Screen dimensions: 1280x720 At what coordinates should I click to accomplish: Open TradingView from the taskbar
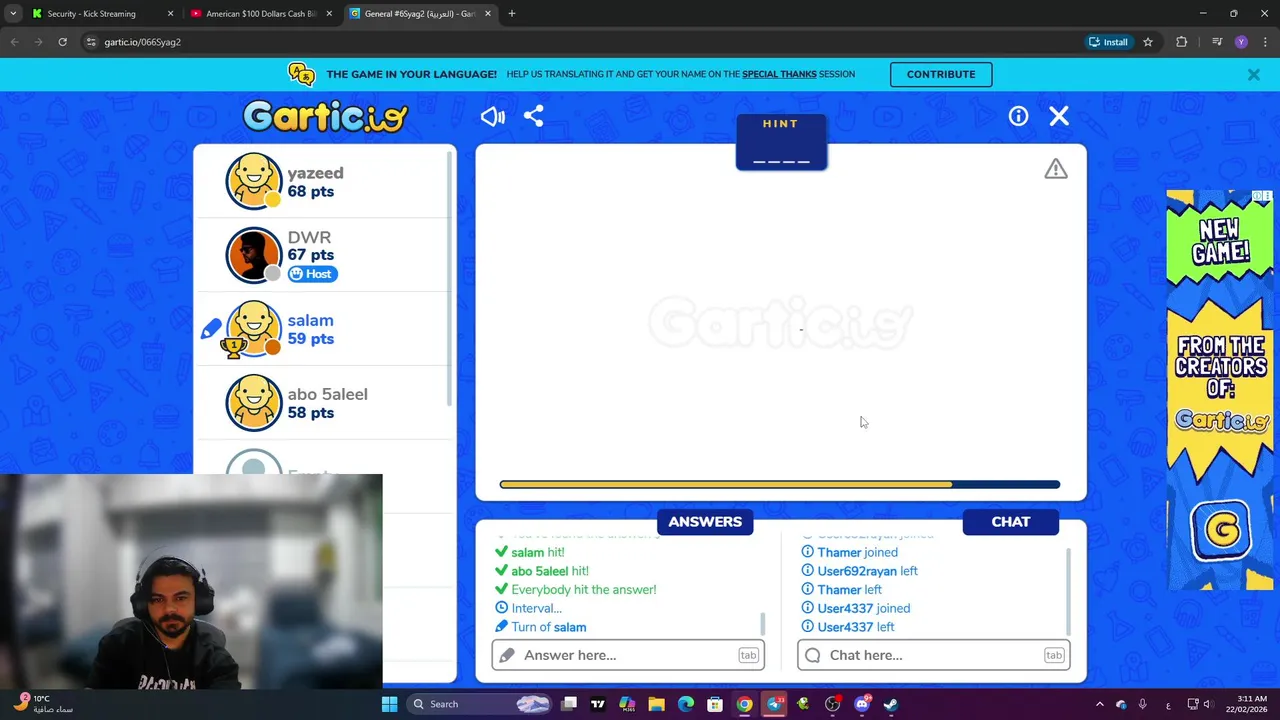pyautogui.click(x=598, y=704)
